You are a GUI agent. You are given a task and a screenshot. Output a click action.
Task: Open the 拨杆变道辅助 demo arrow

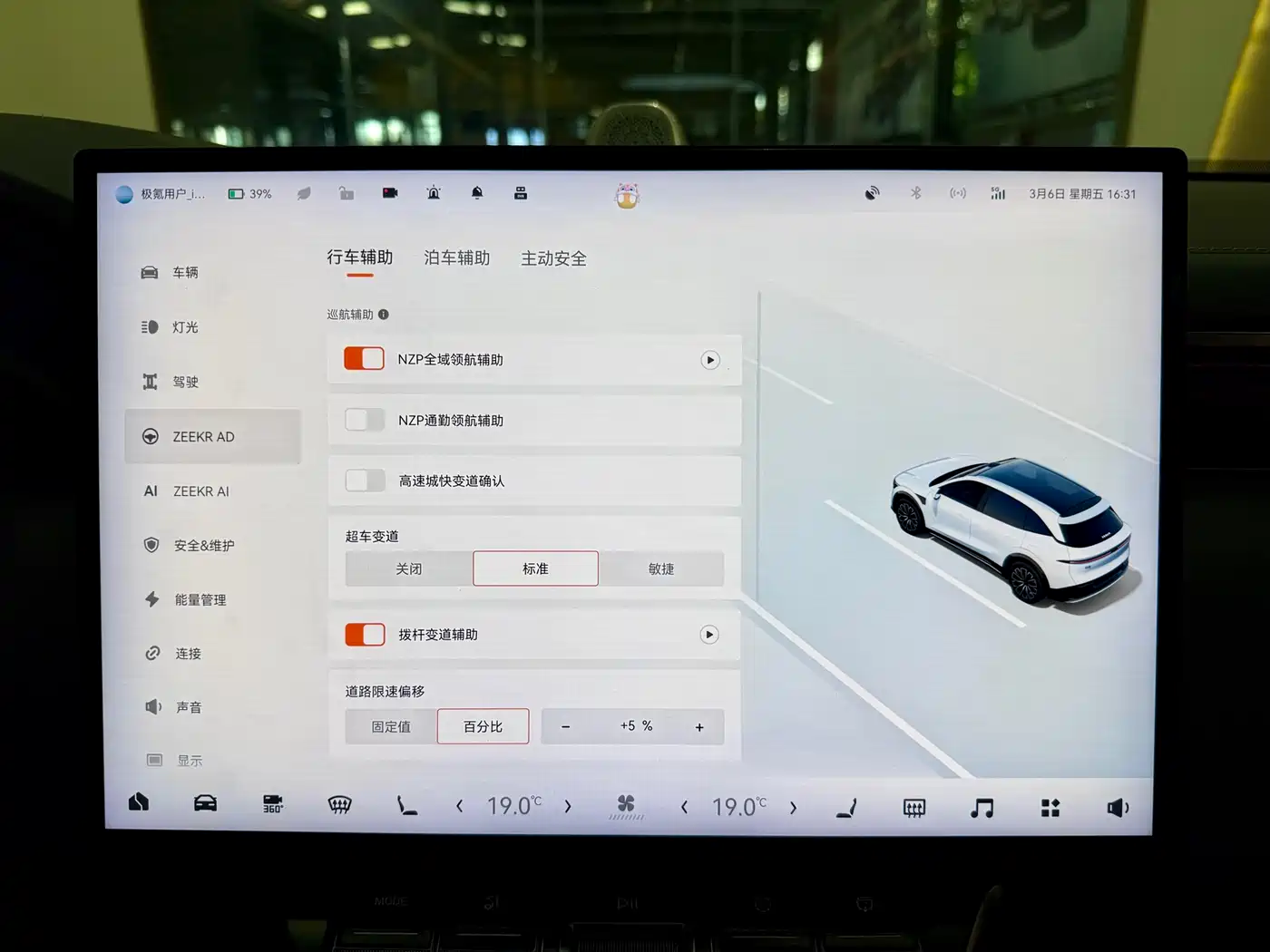click(709, 635)
